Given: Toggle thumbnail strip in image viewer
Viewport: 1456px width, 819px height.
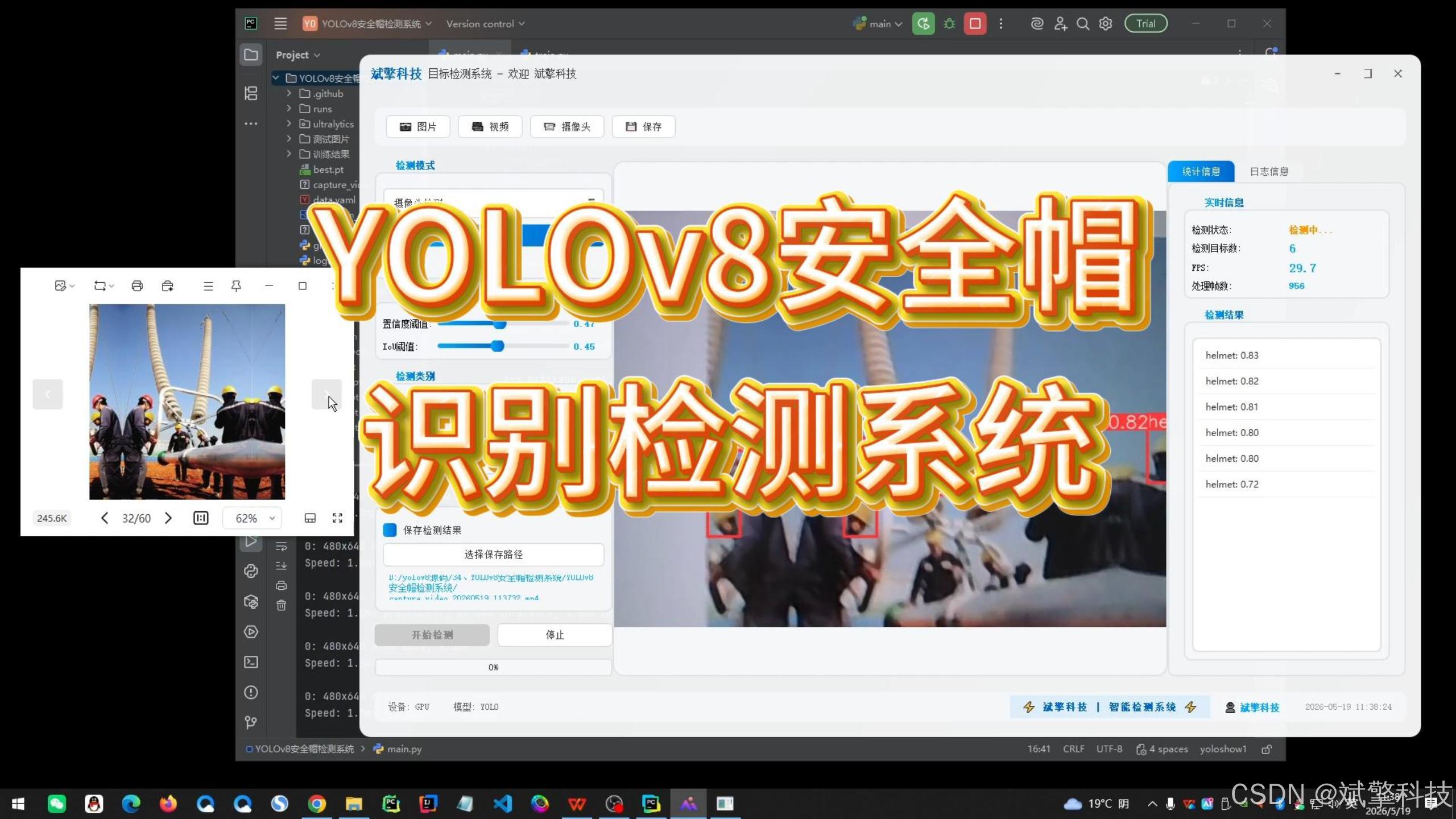Looking at the screenshot, I should pyautogui.click(x=310, y=518).
